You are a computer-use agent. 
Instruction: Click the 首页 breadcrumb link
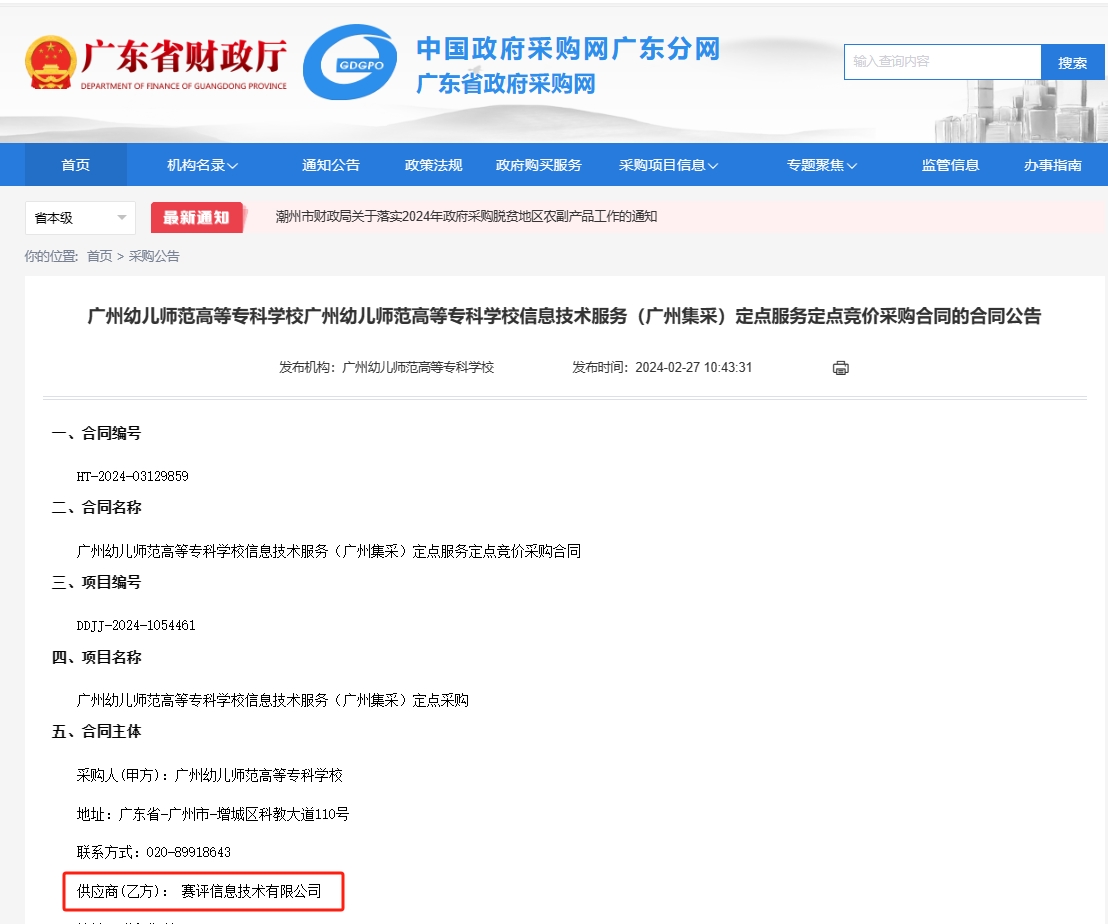point(100,256)
